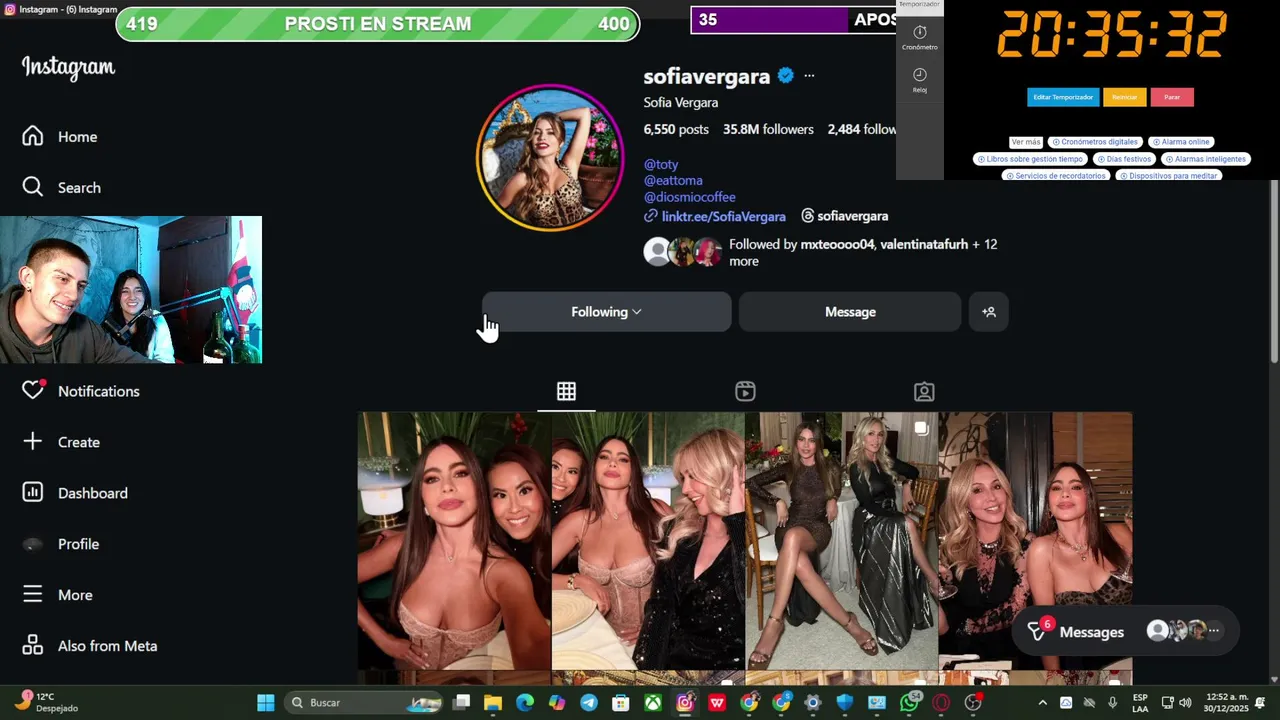Viewport: 1280px width, 720px height.
Task: Open the @toty profile link
Action: pos(661,164)
